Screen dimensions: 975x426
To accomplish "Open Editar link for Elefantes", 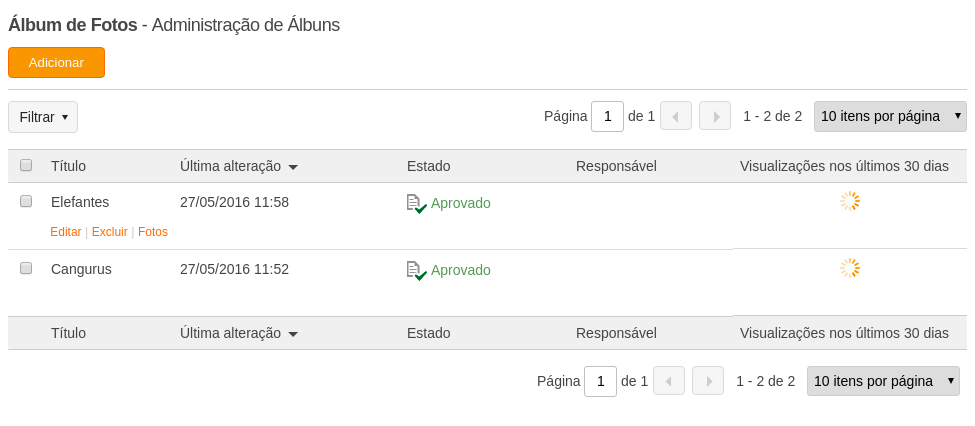I will [66, 232].
